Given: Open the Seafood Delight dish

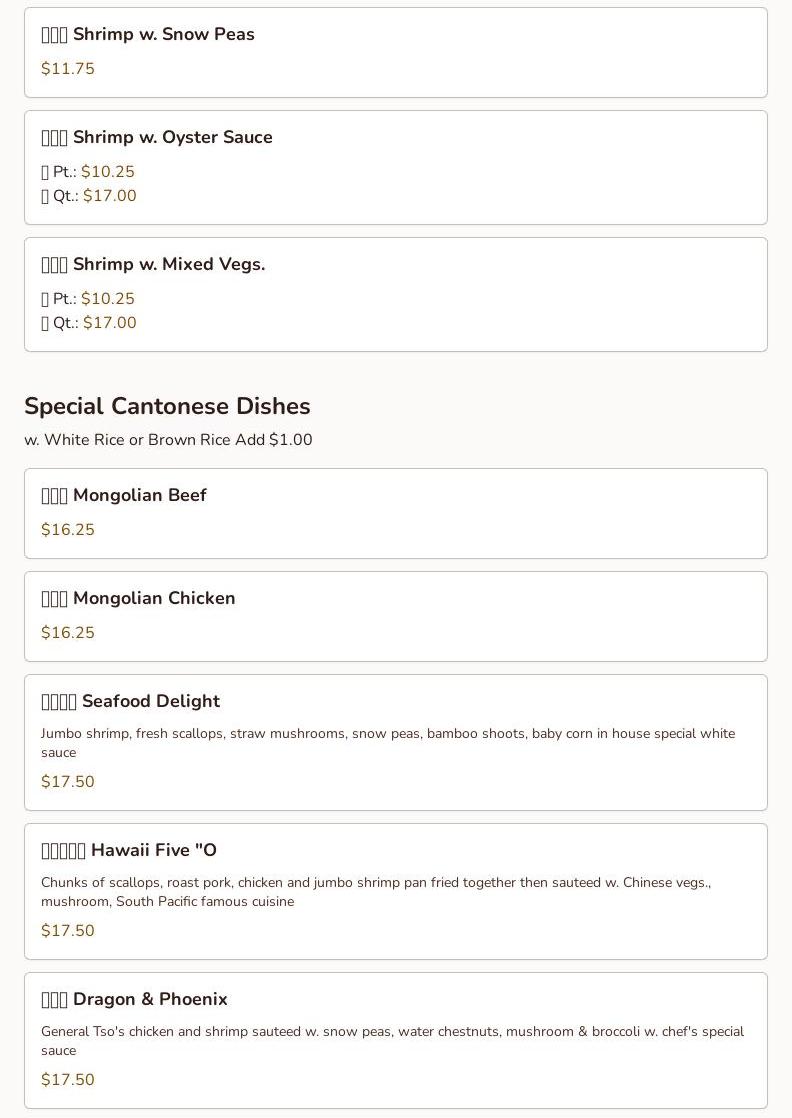Looking at the screenshot, I should point(131,701).
